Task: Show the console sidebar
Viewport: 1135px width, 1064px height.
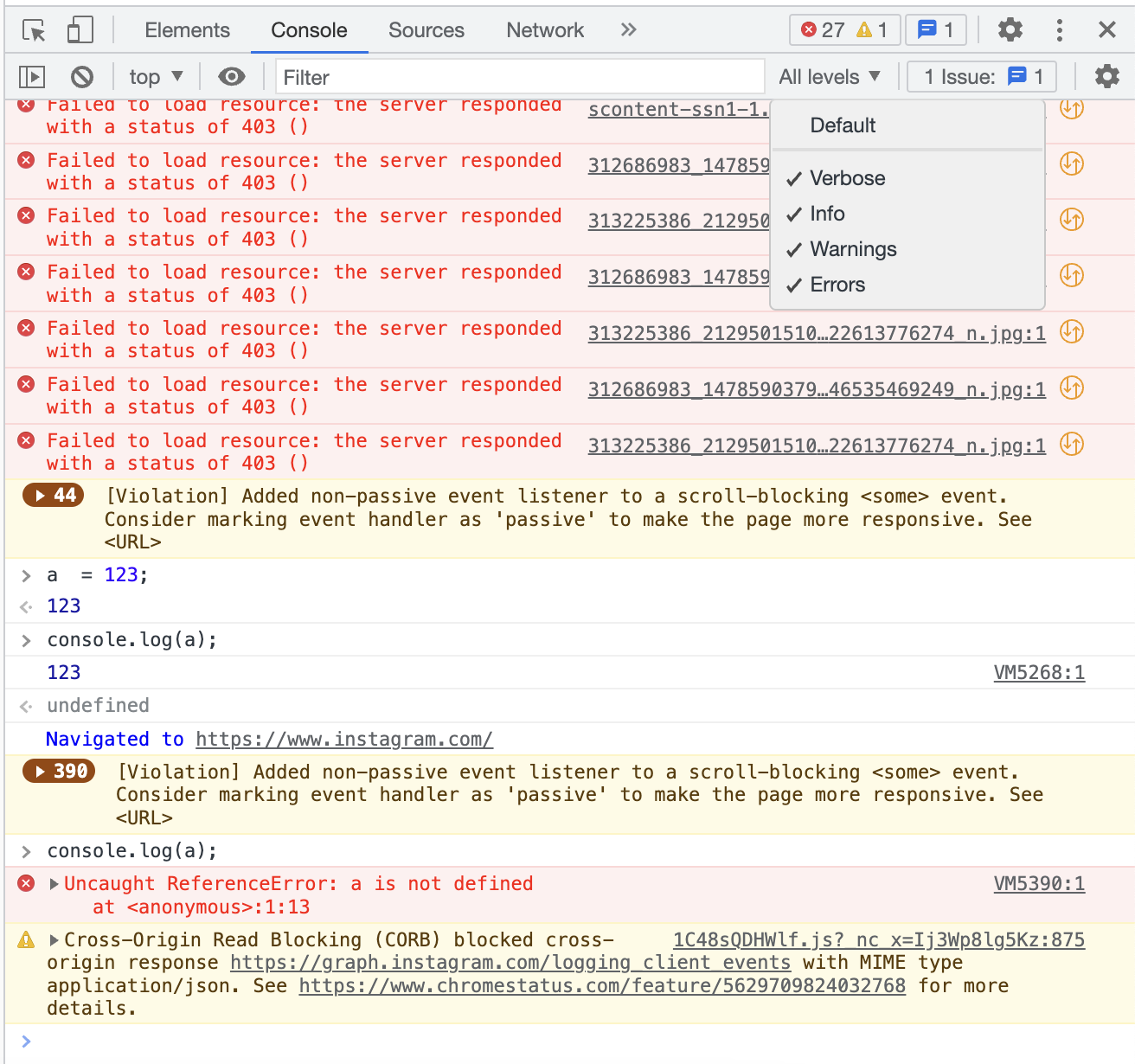Action: [32, 77]
